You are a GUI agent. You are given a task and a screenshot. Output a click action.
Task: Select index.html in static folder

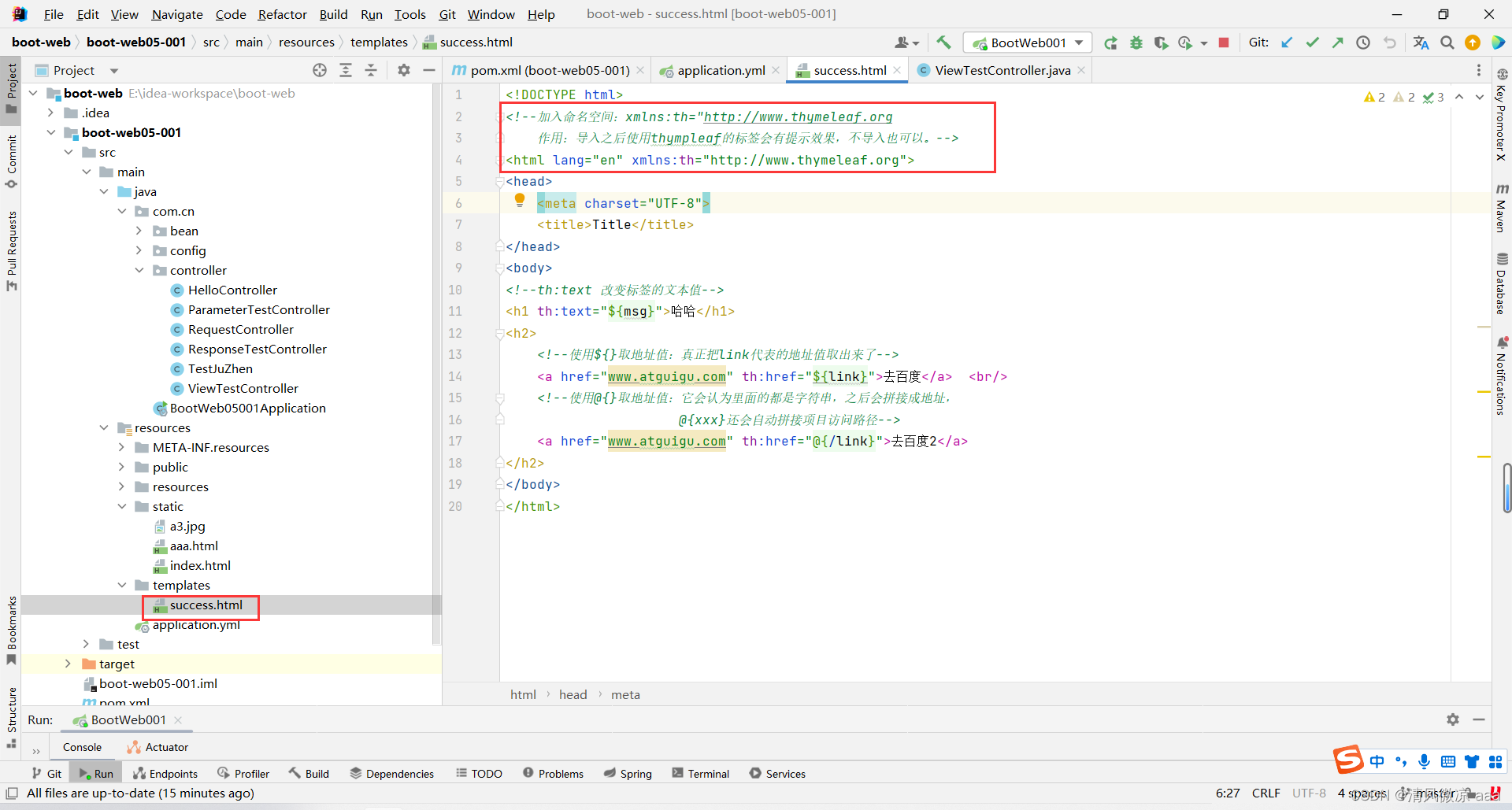(x=200, y=565)
